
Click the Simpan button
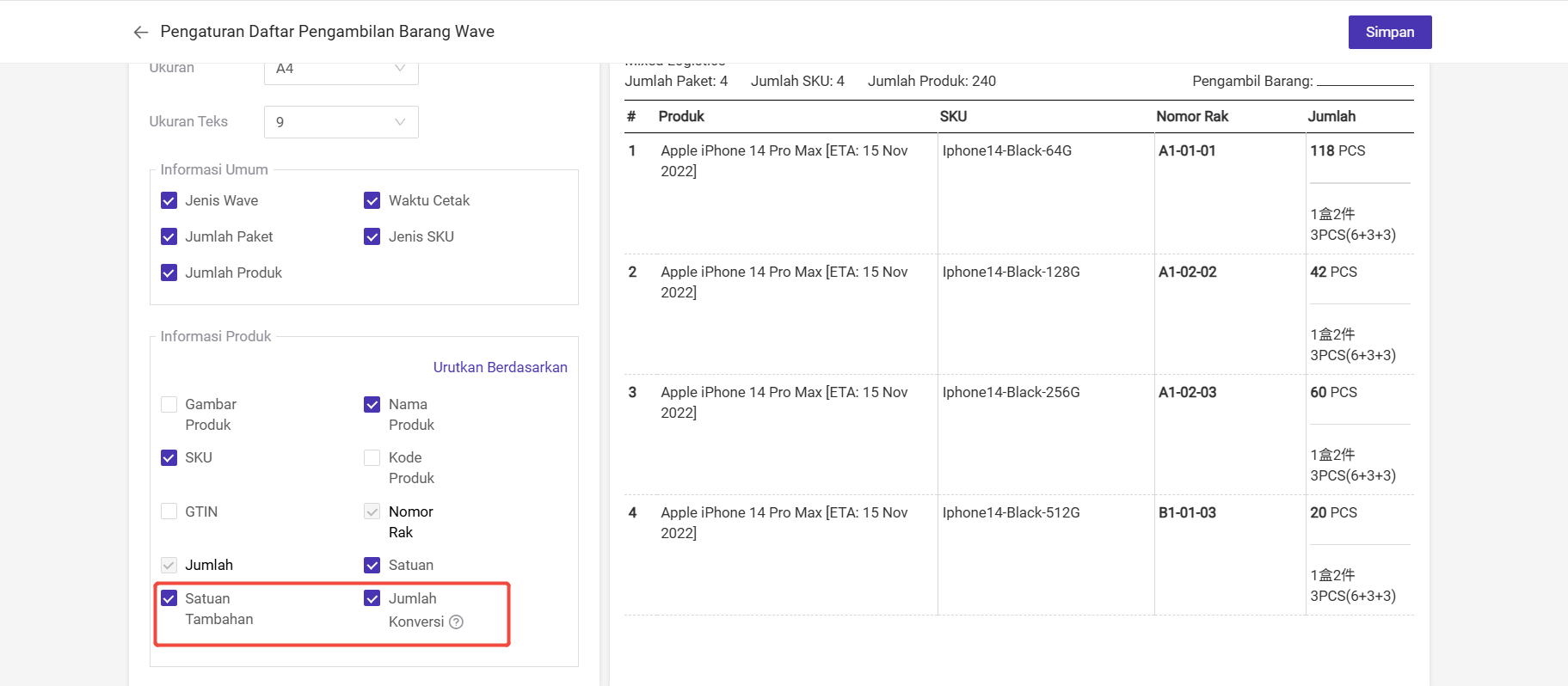(1390, 32)
